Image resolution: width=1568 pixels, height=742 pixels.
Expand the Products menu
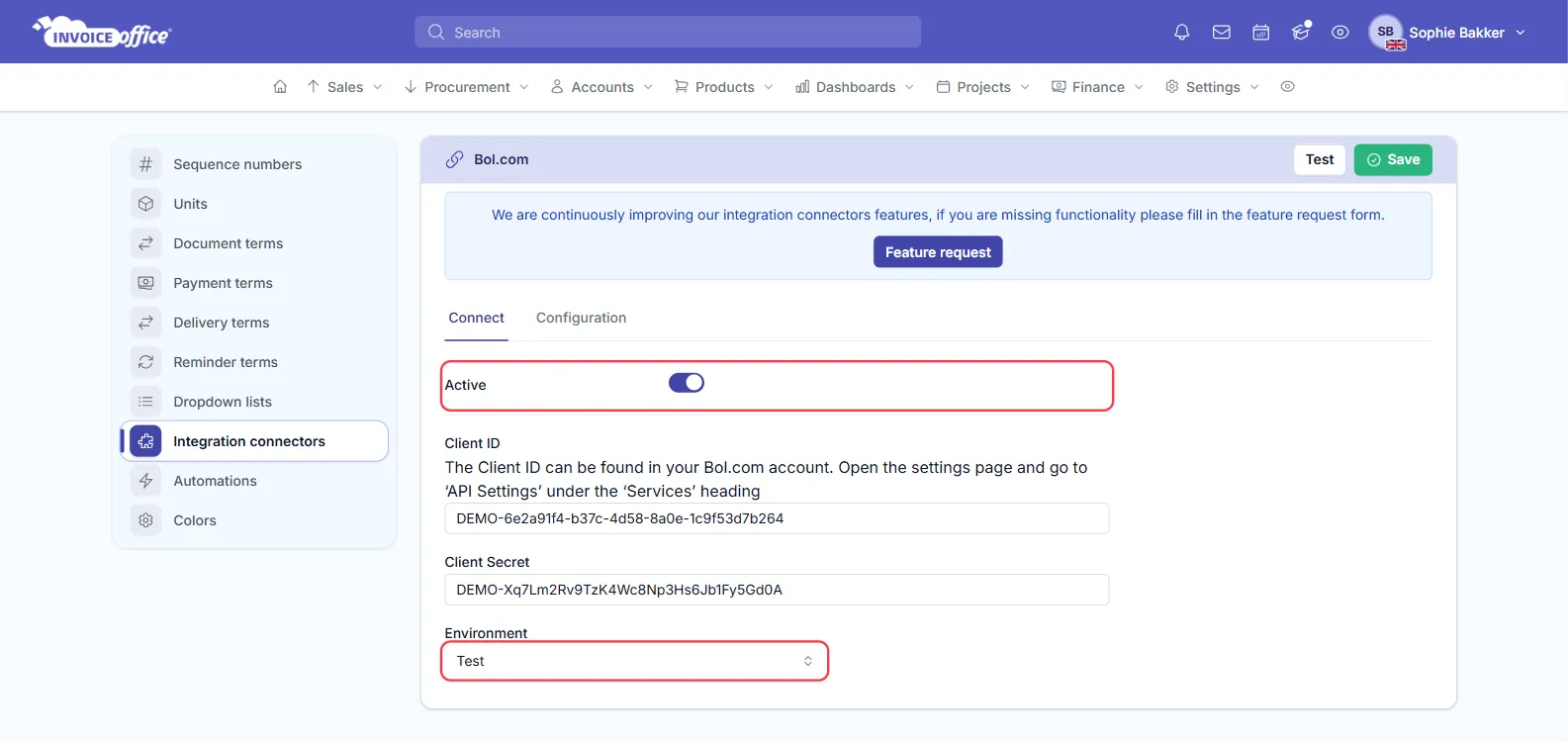tap(724, 87)
